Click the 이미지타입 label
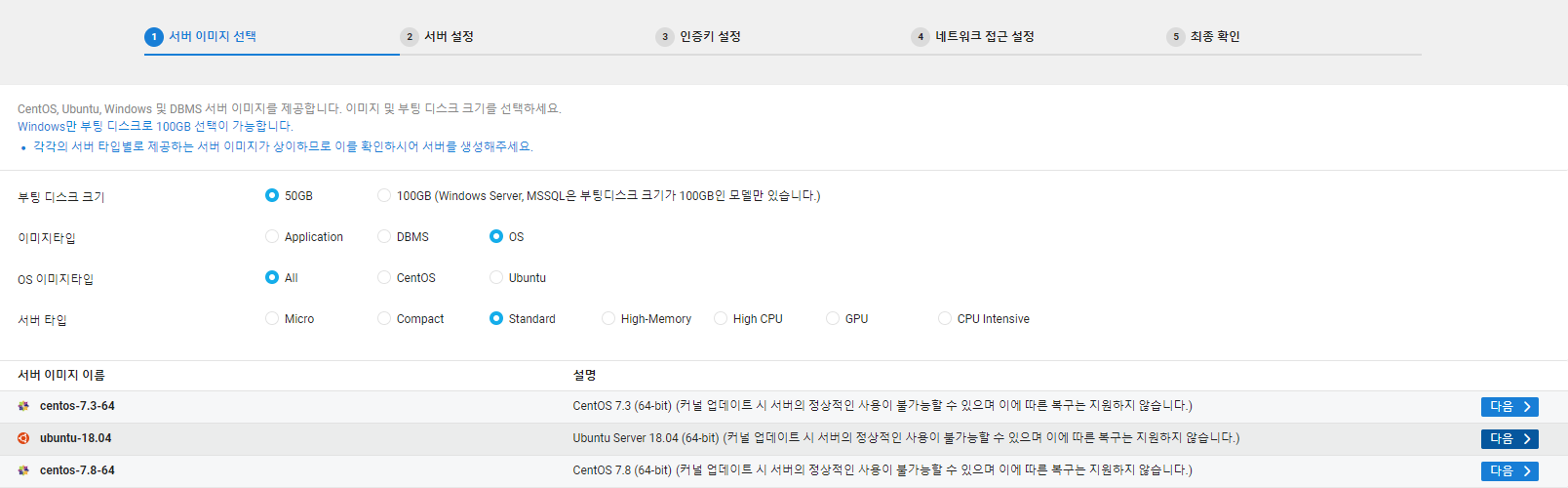 click(x=46, y=237)
